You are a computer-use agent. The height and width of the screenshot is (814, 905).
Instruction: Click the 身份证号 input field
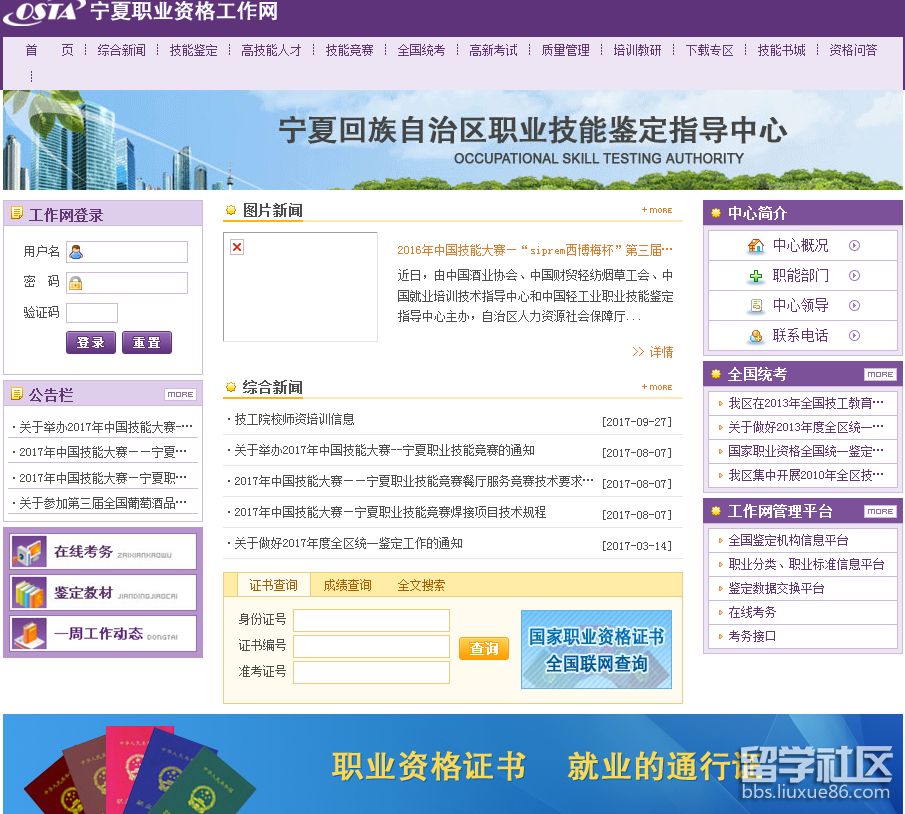point(371,620)
